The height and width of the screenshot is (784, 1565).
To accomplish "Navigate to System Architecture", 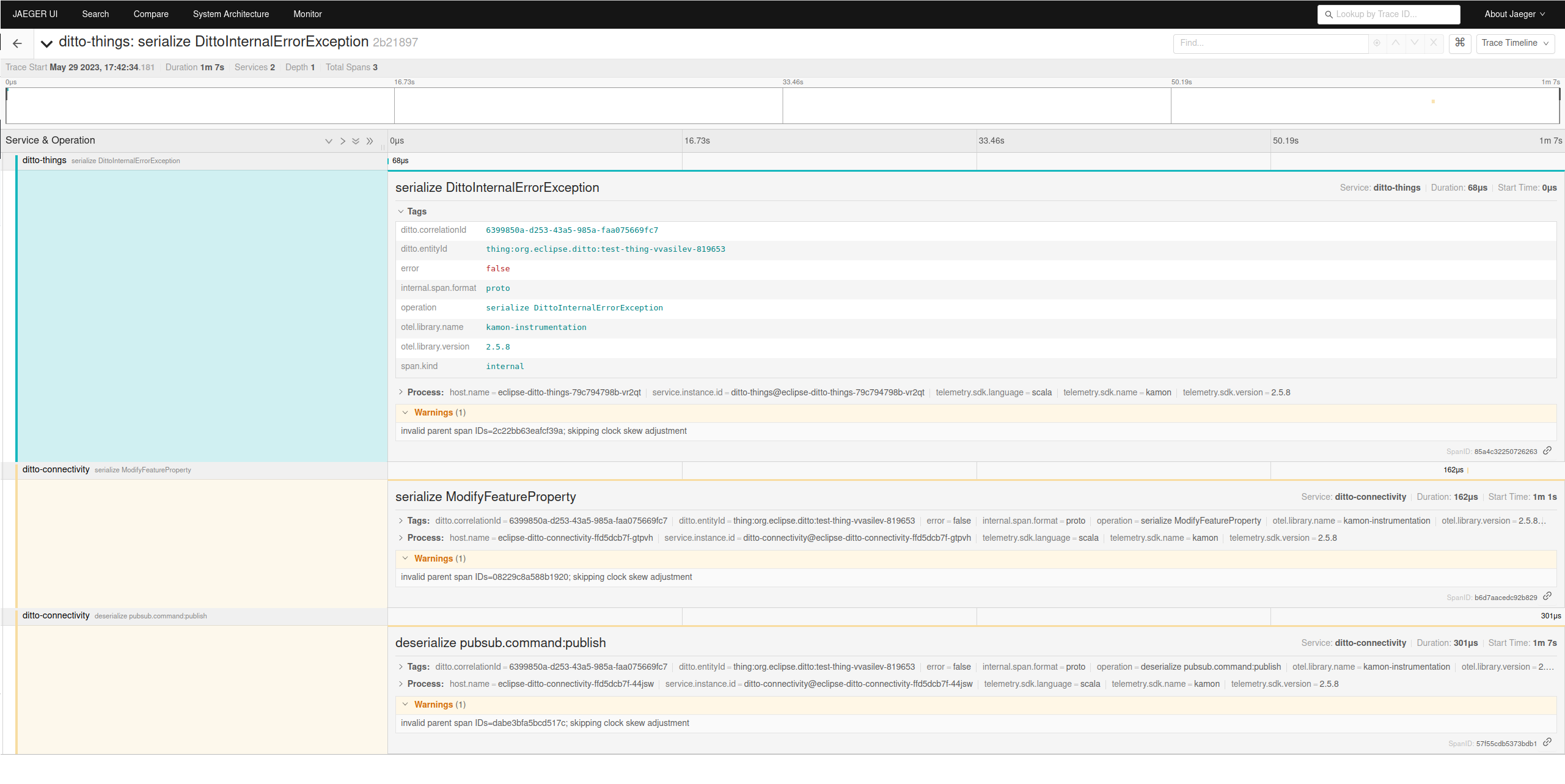I will [x=231, y=13].
